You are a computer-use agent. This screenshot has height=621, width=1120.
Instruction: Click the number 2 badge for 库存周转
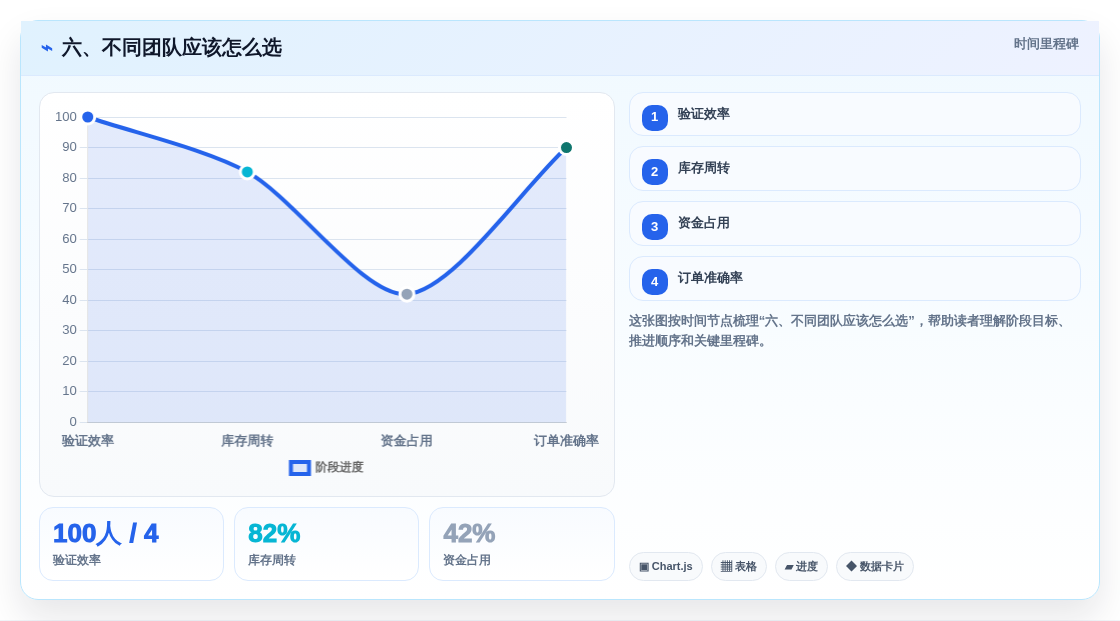pos(654,172)
